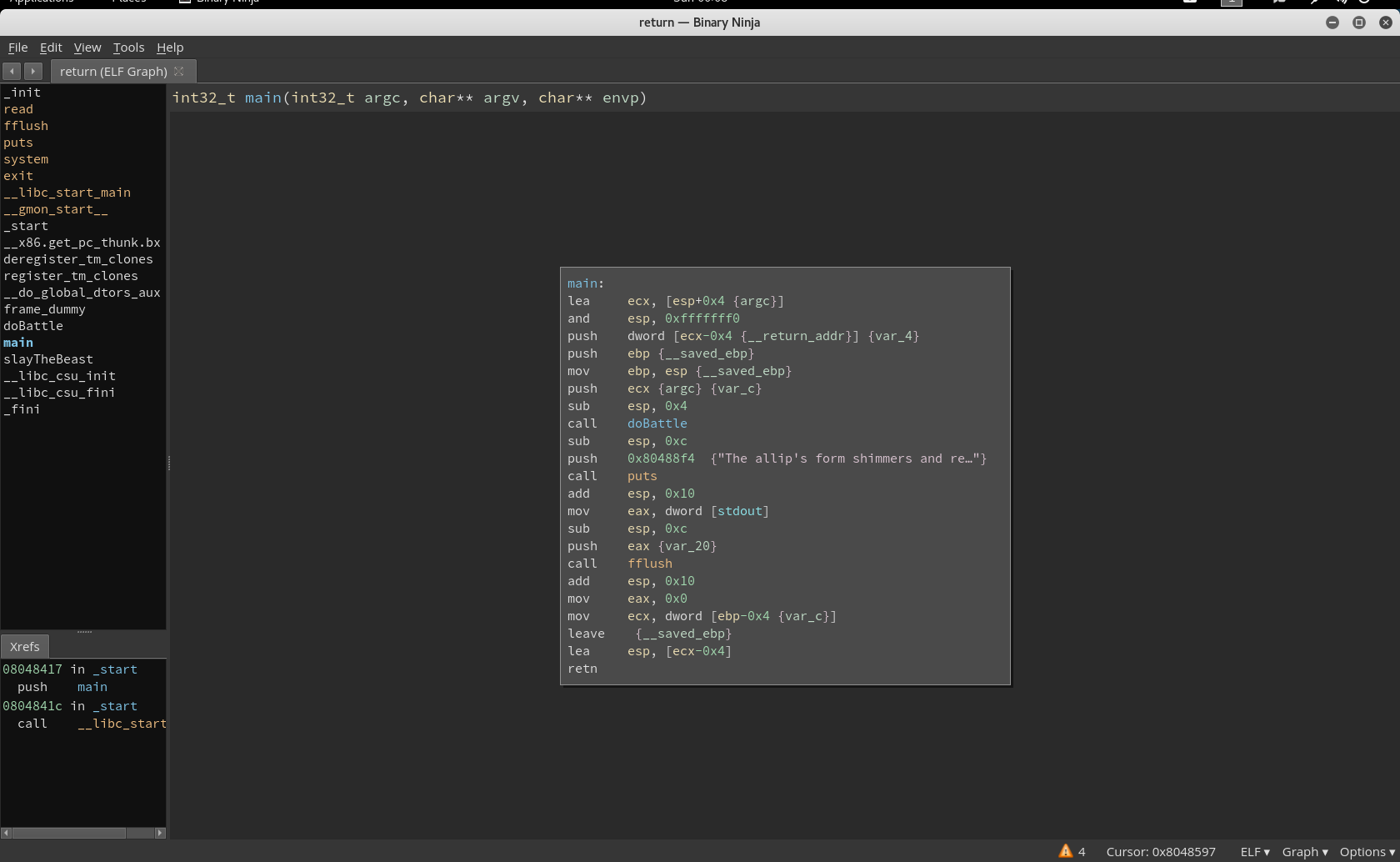The image size is (1400, 862).
Task: Jump to xref address 08048417
Action: (x=32, y=669)
